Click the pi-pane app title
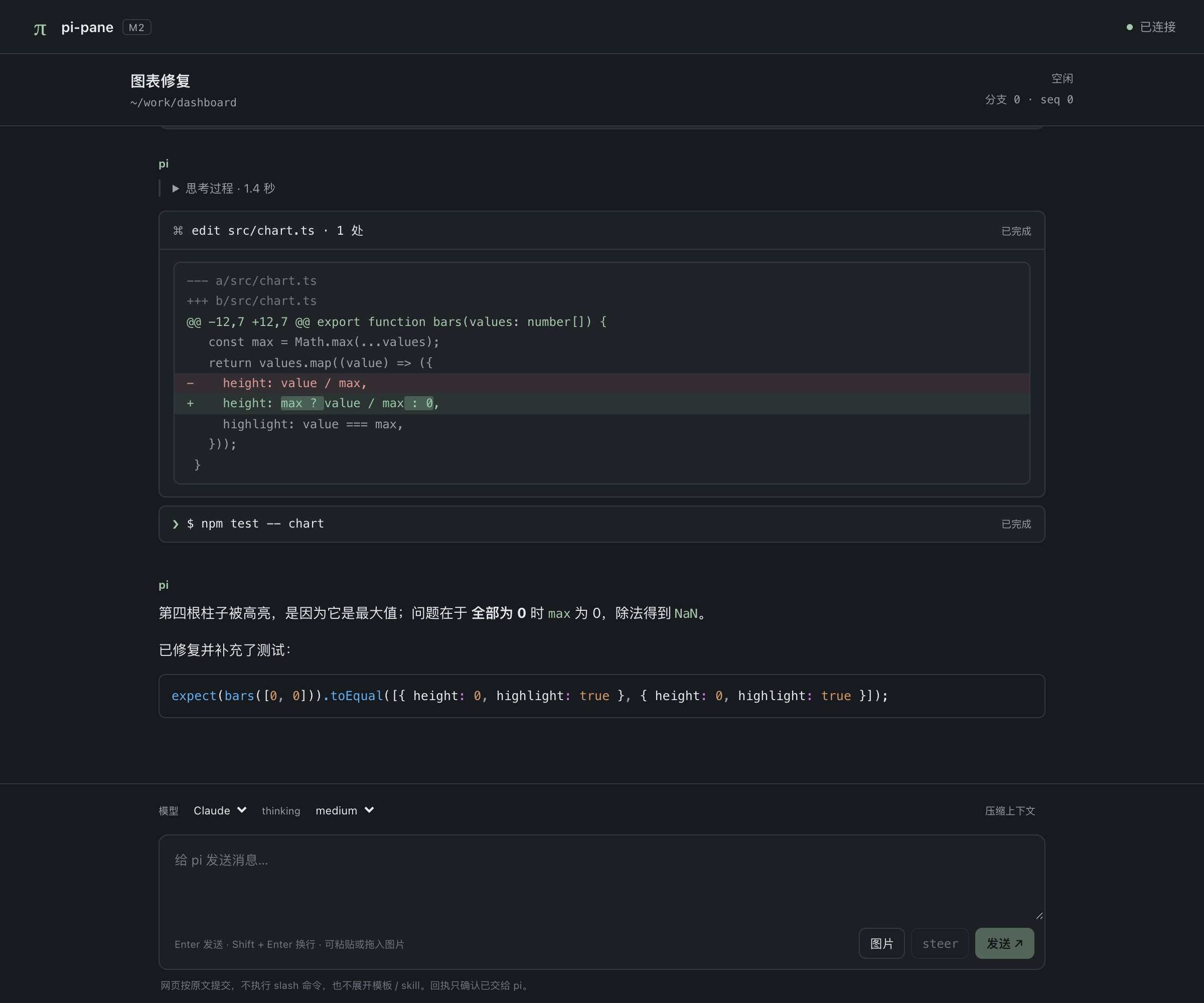Viewport: 1204px width, 1003px height. click(87, 28)
